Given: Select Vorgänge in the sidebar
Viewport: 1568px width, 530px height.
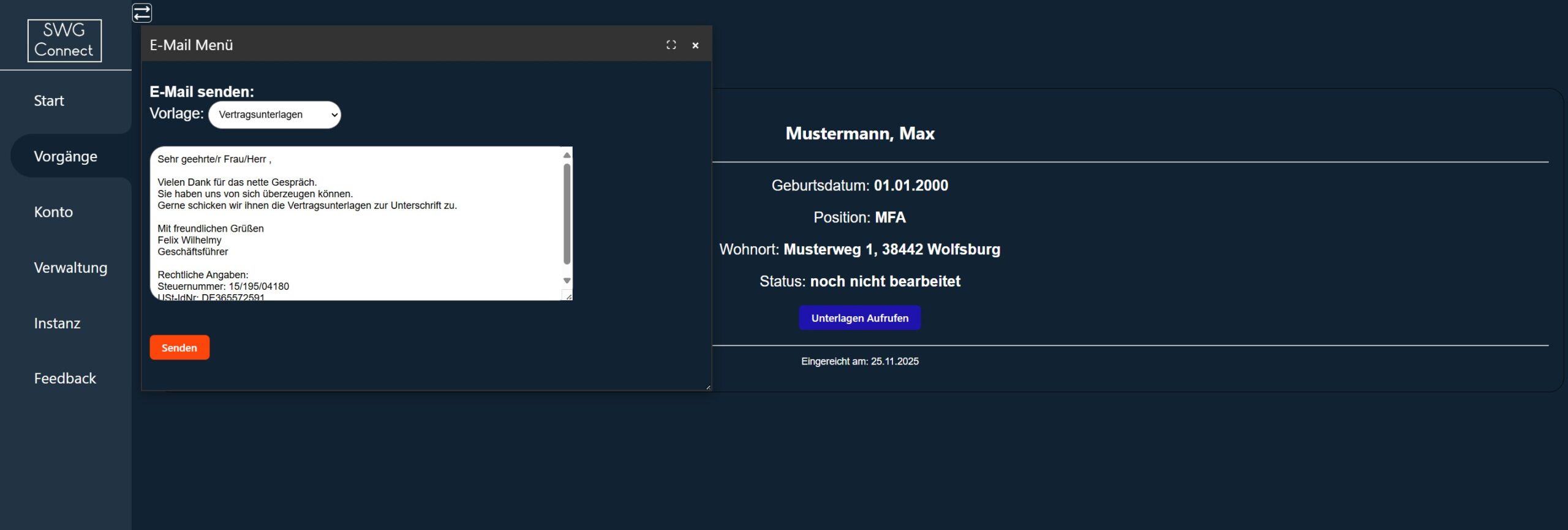Looking at the screenshot, I should [66, 157].
